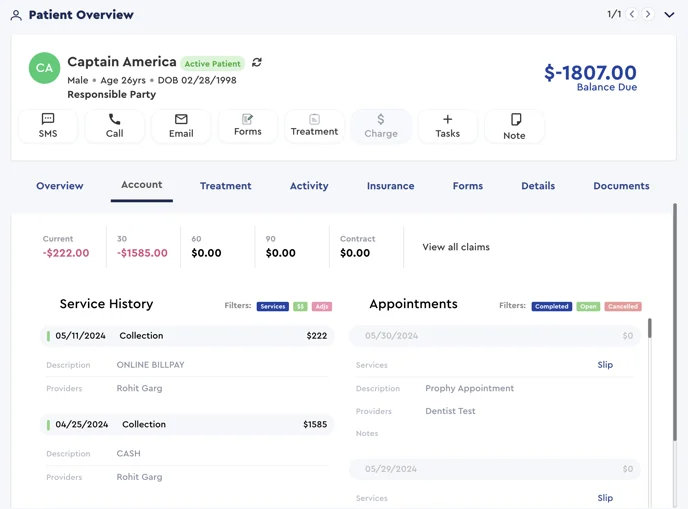Screen dimensions: 688x509
Task: Toggle the Open appointments filter
Action: [588, 306]
